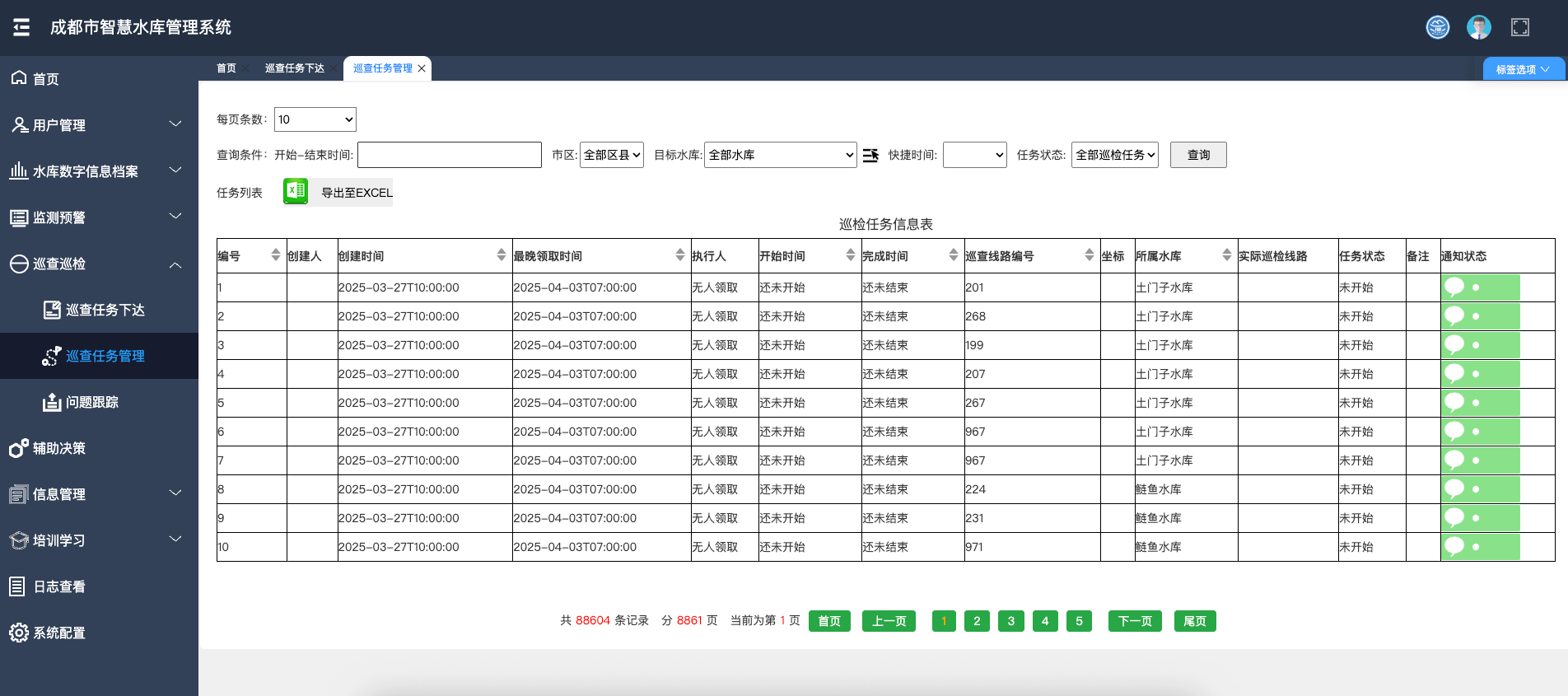Go to page 3
1568x696 pixels.
(1011, 621)
